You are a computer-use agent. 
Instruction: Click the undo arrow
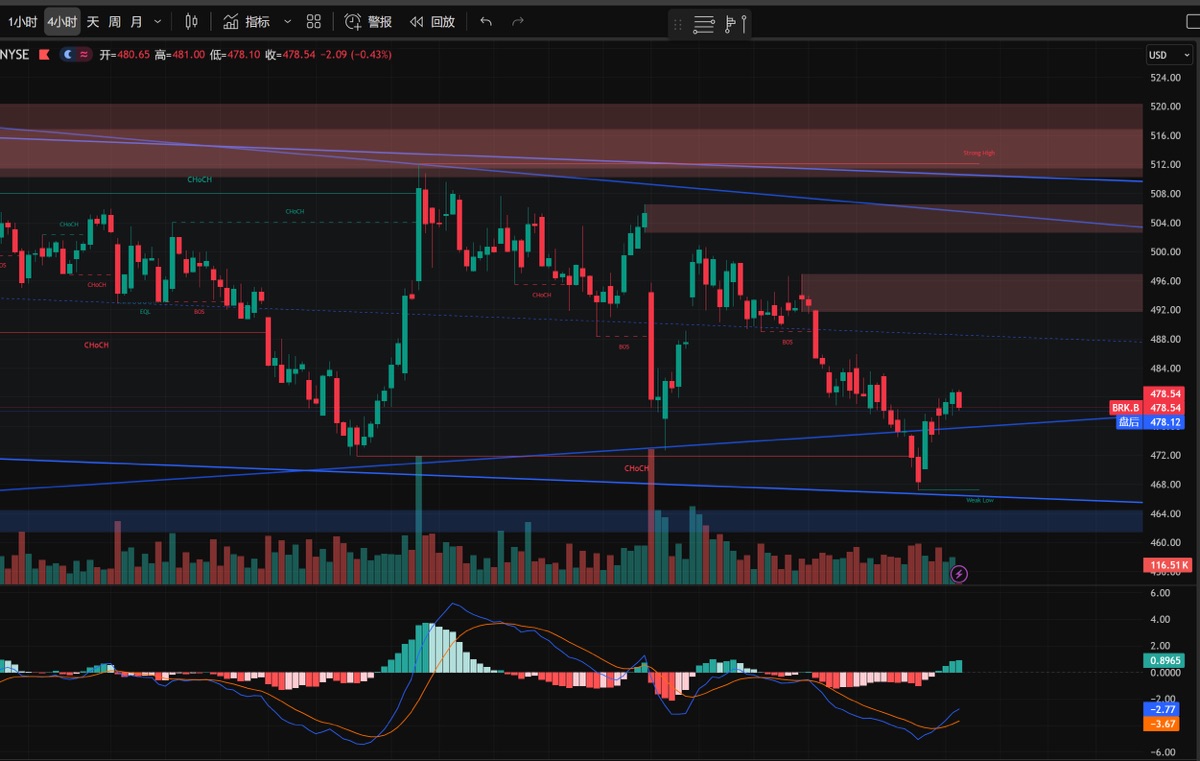coord(486,21)
